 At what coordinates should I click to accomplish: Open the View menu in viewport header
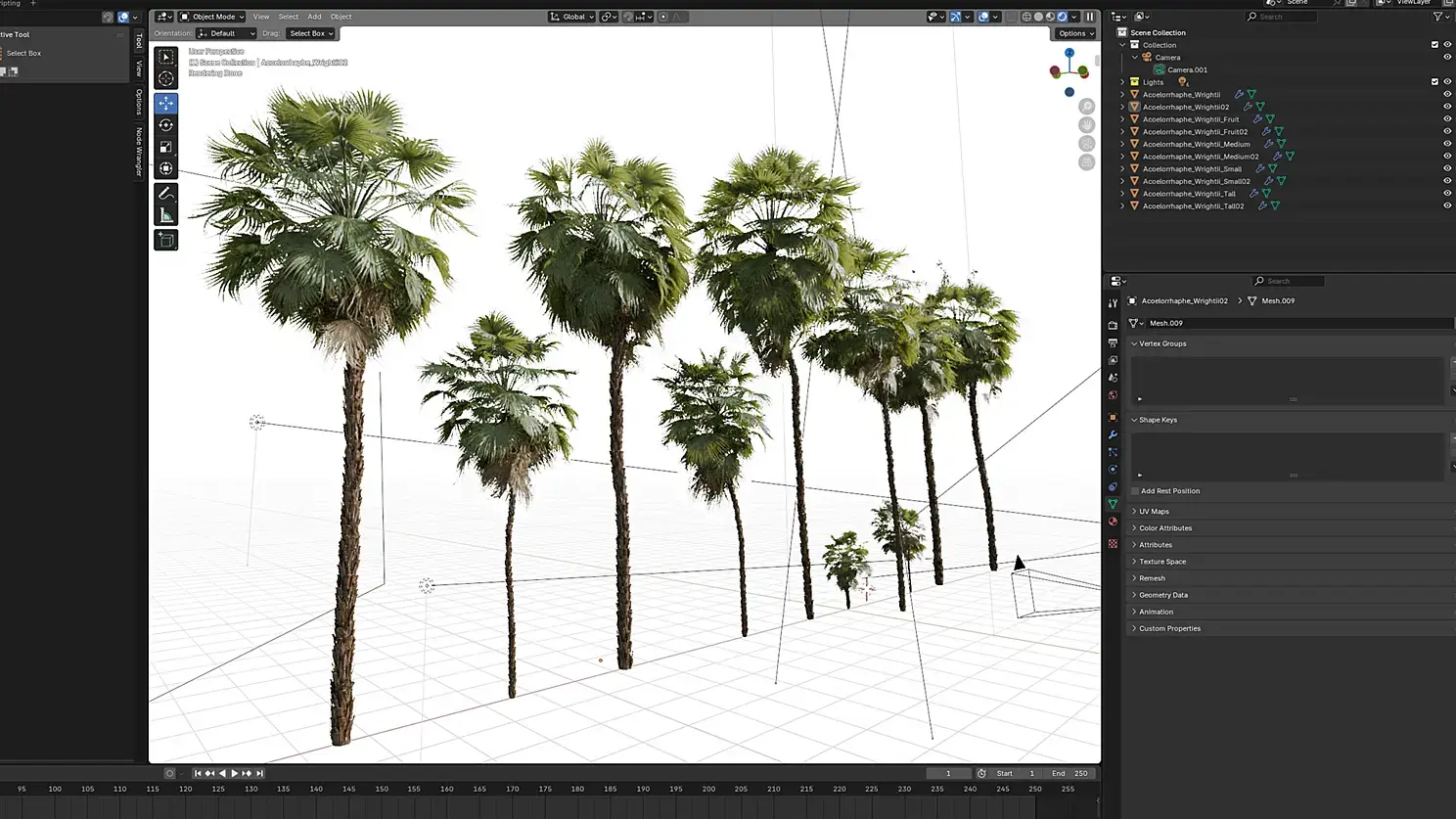pyautogui.click(x=261, y=17)
